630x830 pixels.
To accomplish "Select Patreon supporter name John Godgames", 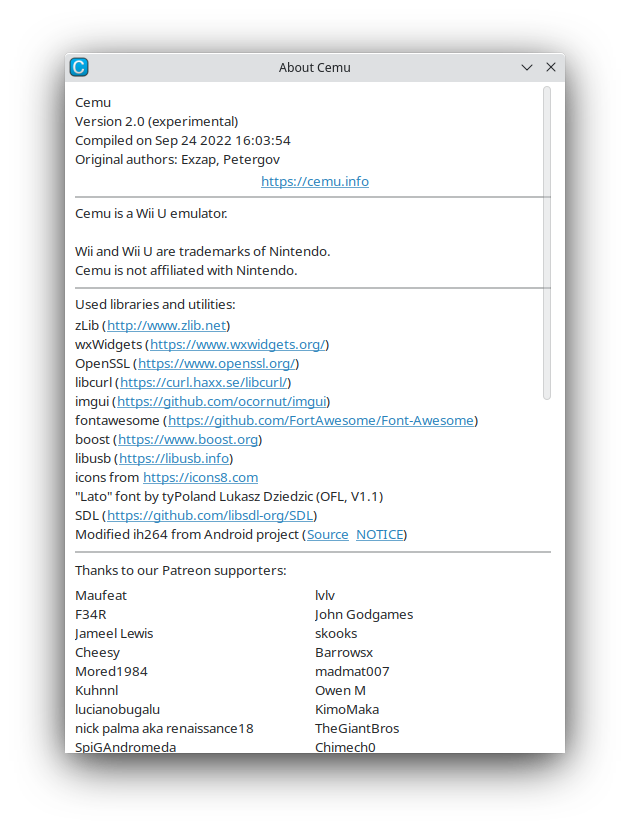I will (x=363, y=614).
